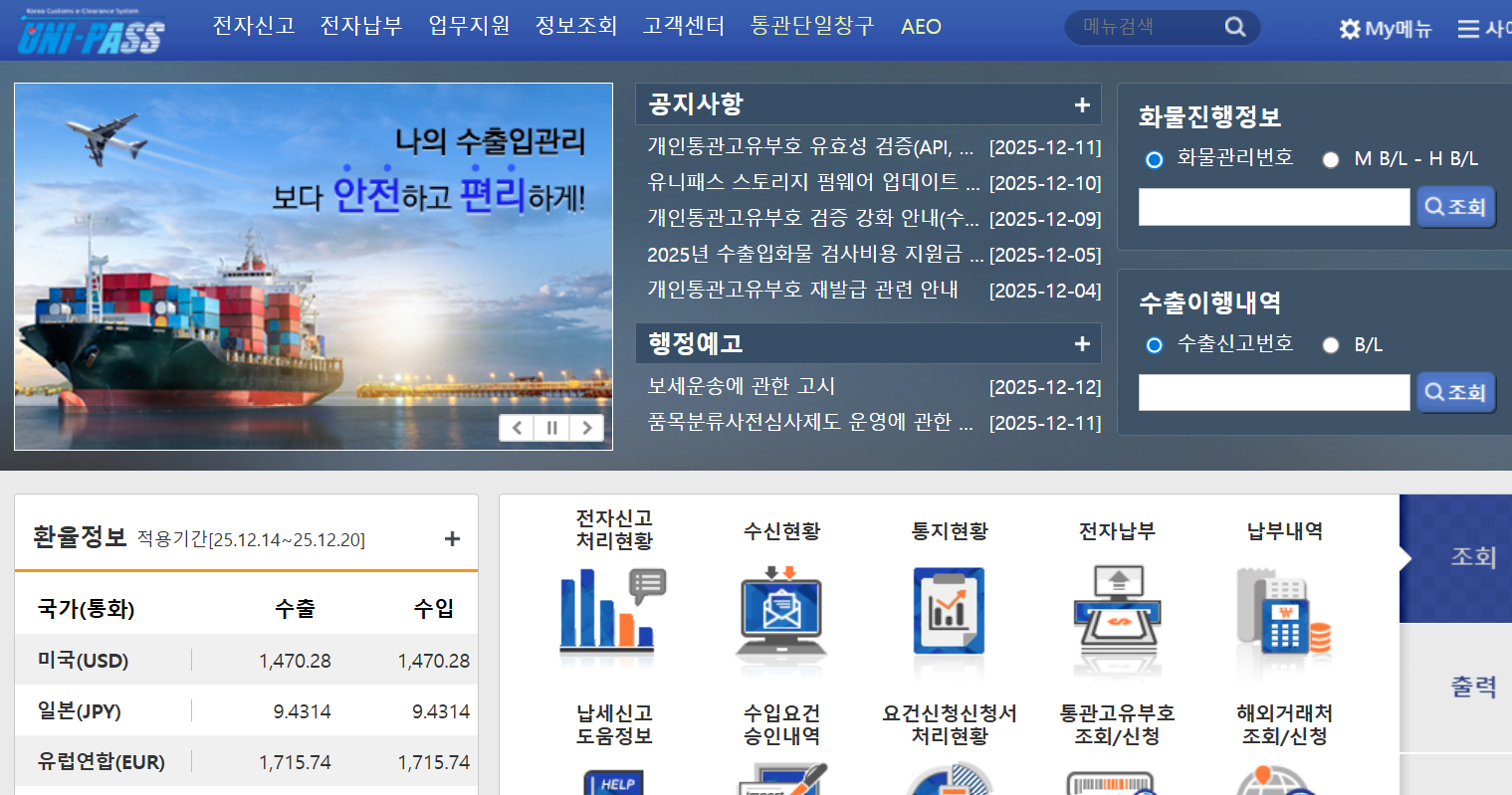Click the 납세신고 도움정보 HELP icon
The image size is (1512, 795).
pos(614,786)
